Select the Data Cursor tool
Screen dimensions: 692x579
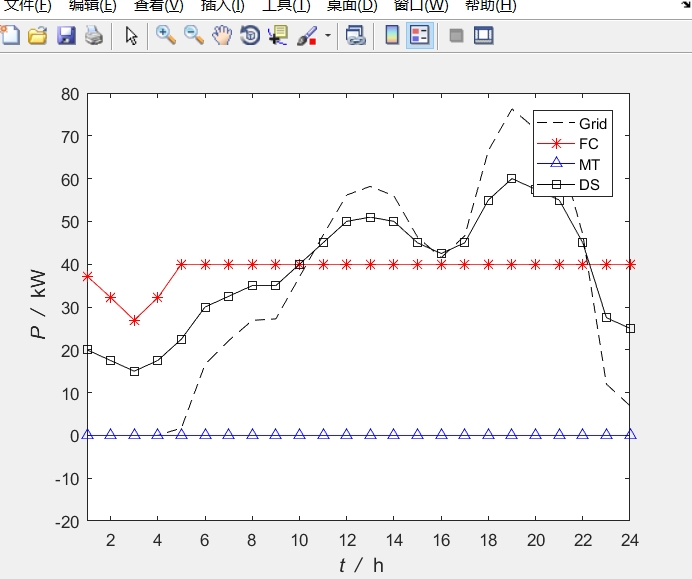click(x=278, y=35)
